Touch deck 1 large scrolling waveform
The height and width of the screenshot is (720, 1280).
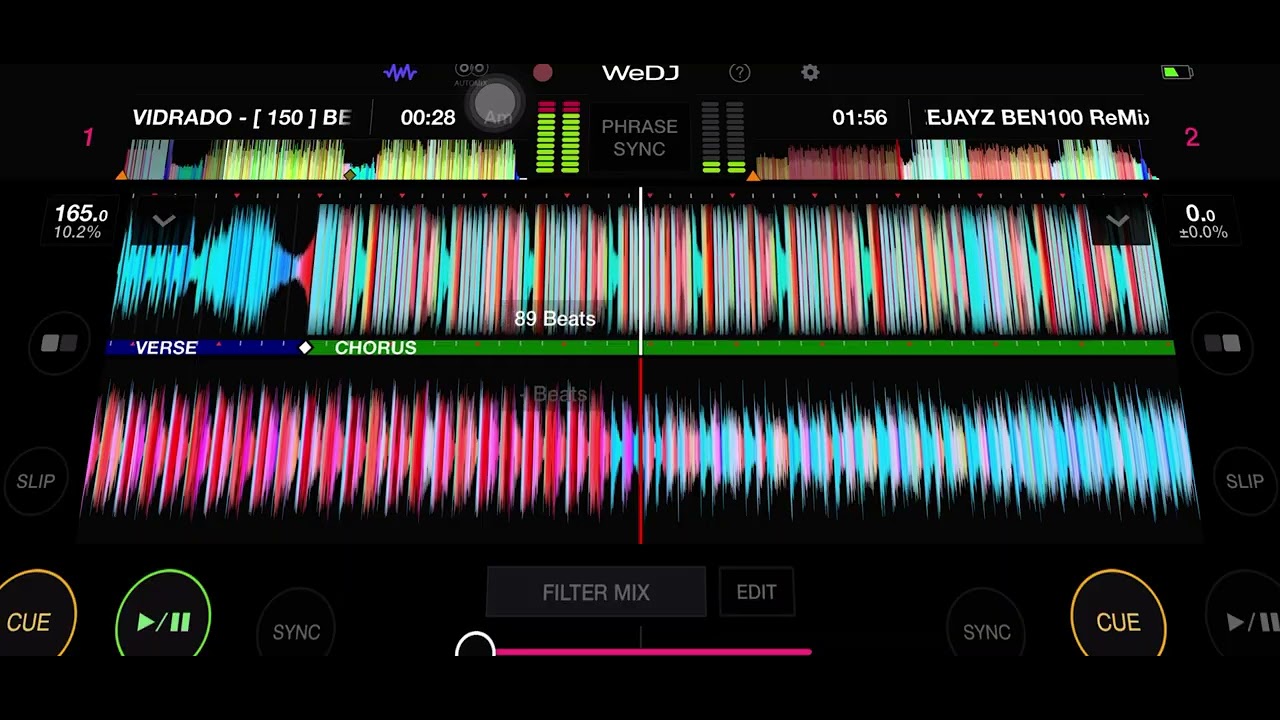pos(640,268)
